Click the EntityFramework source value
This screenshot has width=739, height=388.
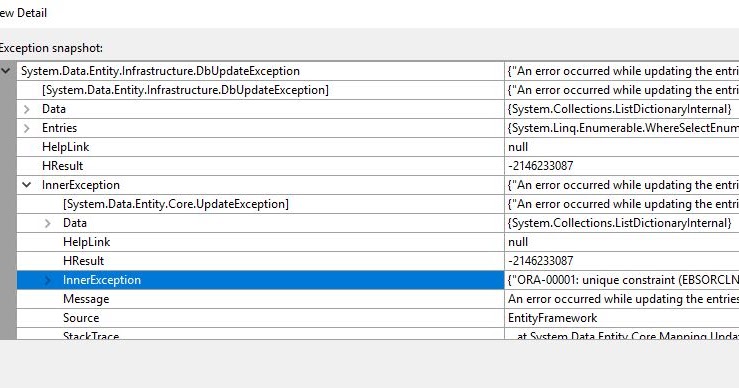(552, 318)
